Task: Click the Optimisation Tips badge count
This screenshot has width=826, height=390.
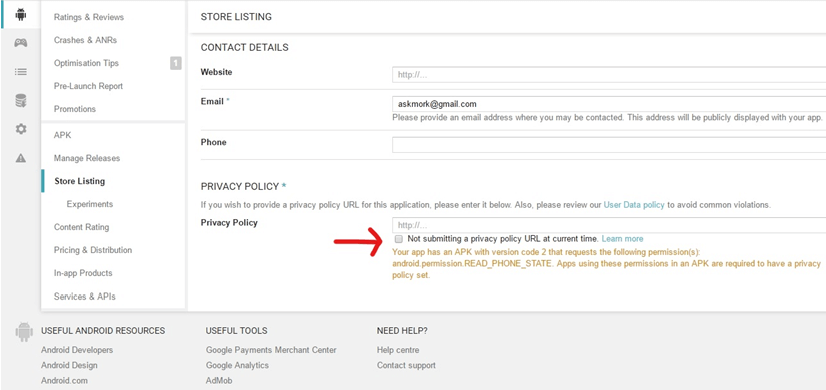Action: pyautogui.click(x=175, y=63)
